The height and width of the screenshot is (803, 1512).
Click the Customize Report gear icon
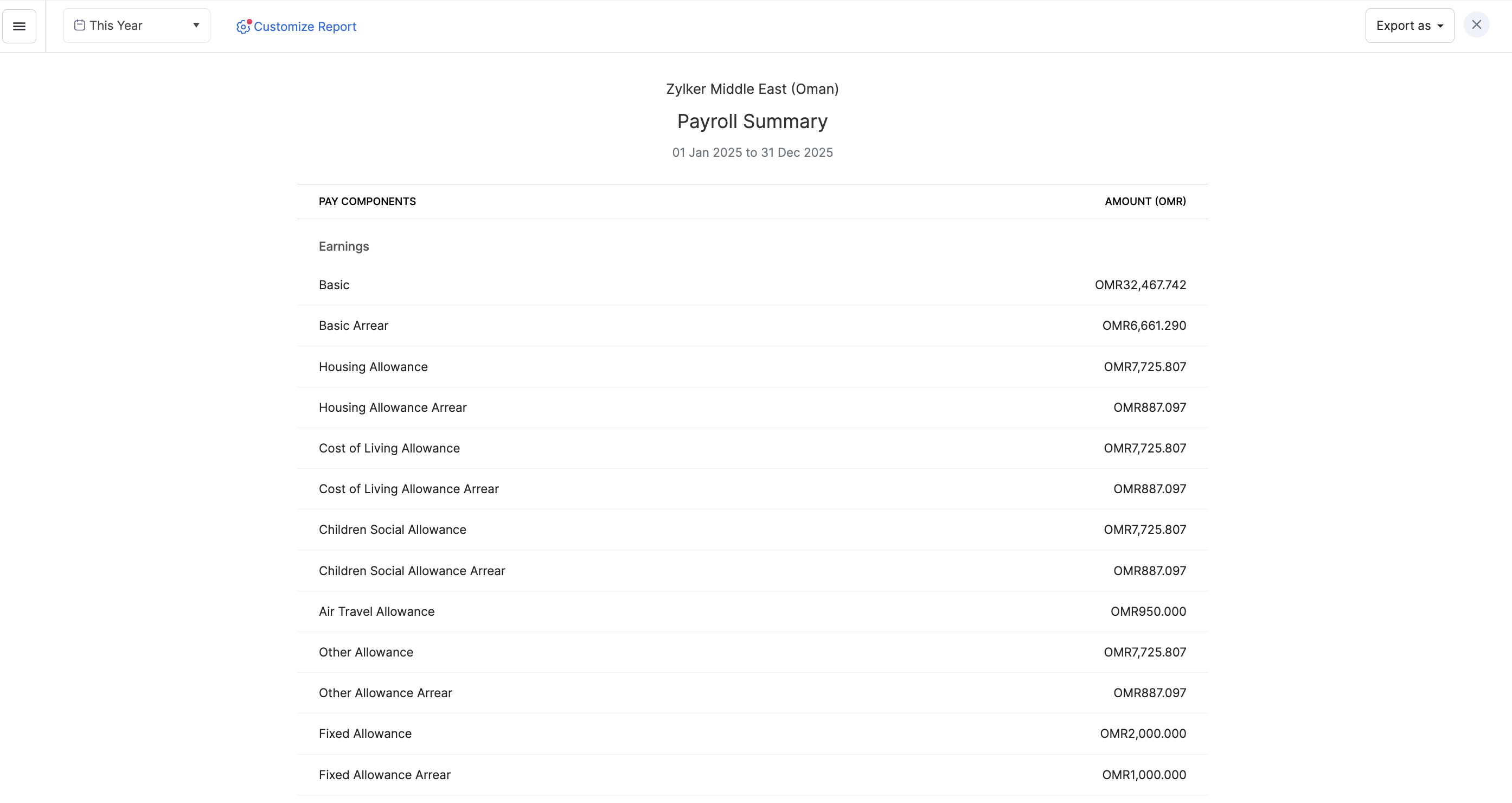pos(243,27)
